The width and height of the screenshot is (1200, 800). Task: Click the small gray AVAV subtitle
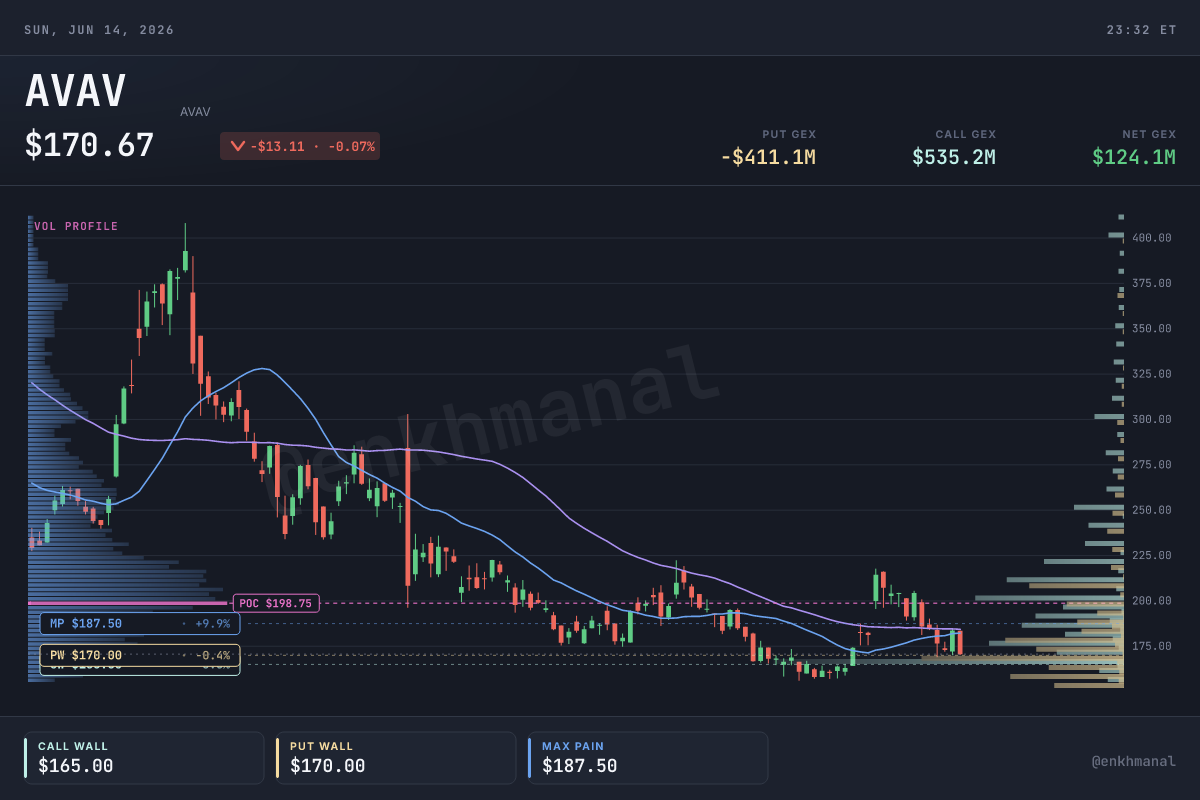[x=195, y=112]
